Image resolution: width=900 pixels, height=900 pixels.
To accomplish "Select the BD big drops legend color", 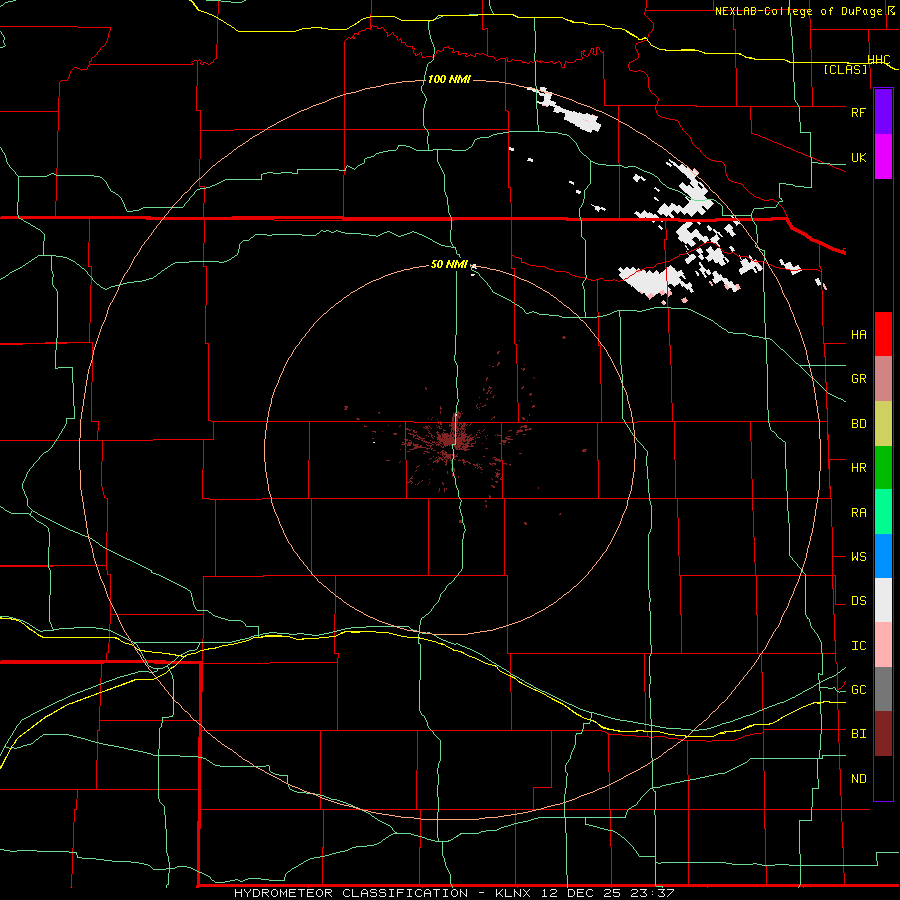I will pos(883,423).
